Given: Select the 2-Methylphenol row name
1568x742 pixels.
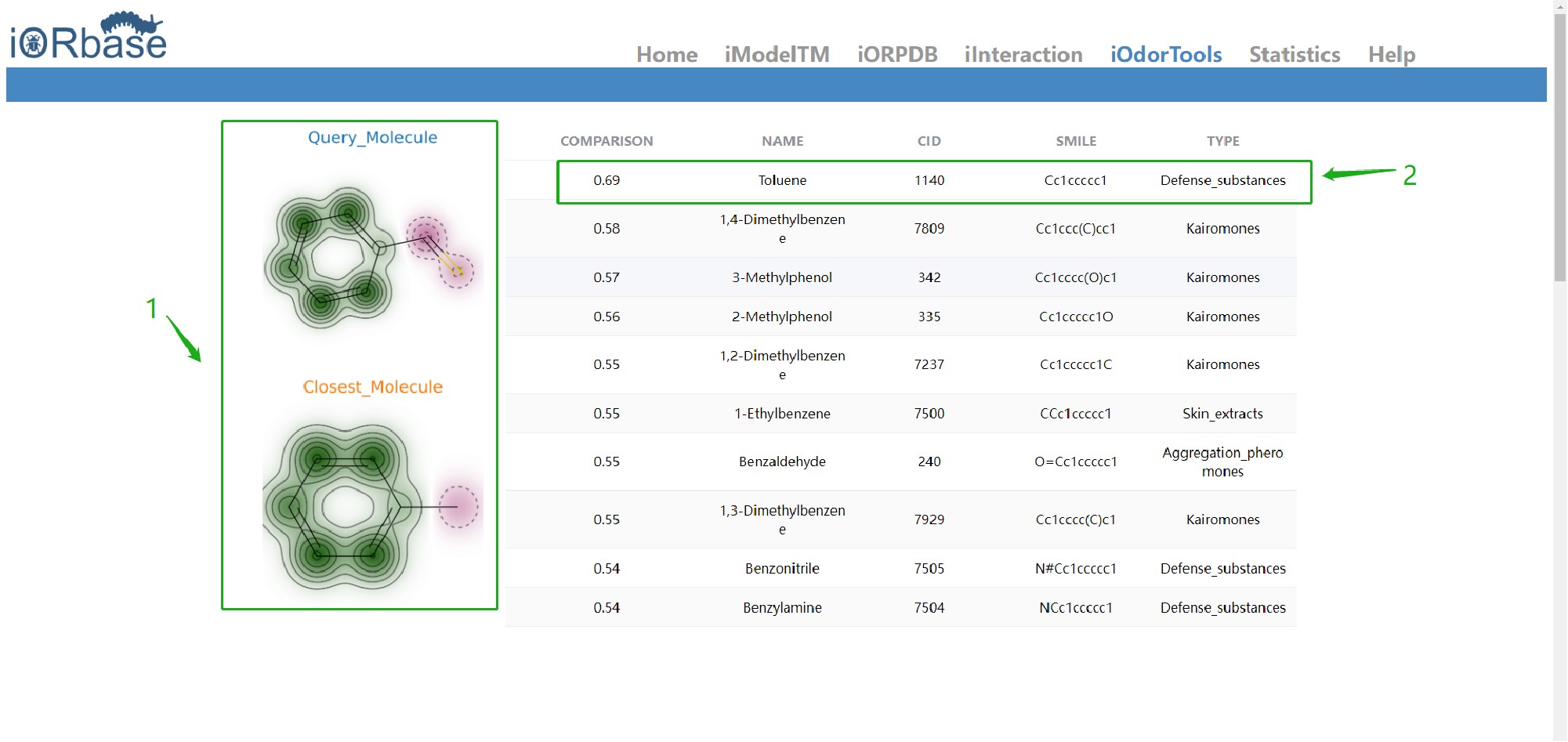Looking at the screenshot, I should click(x=782, y=317).
